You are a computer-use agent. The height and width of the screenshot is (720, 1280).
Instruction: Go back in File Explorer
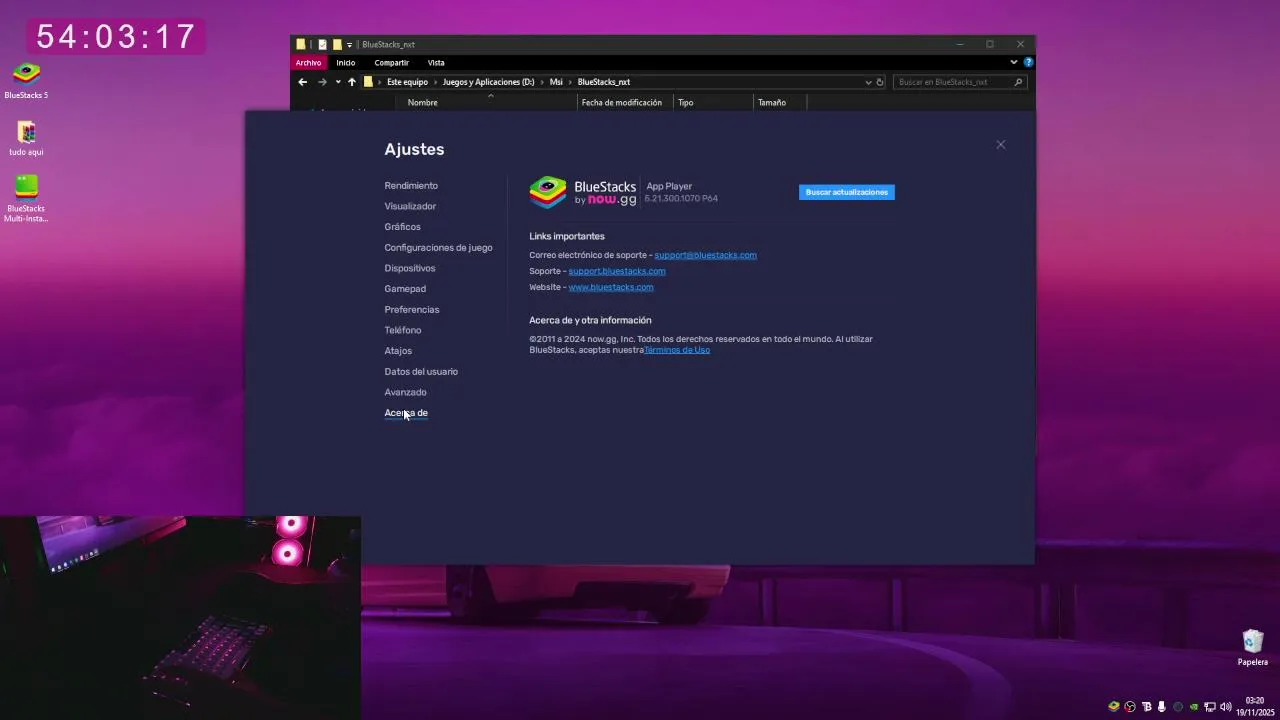point(303,82)
